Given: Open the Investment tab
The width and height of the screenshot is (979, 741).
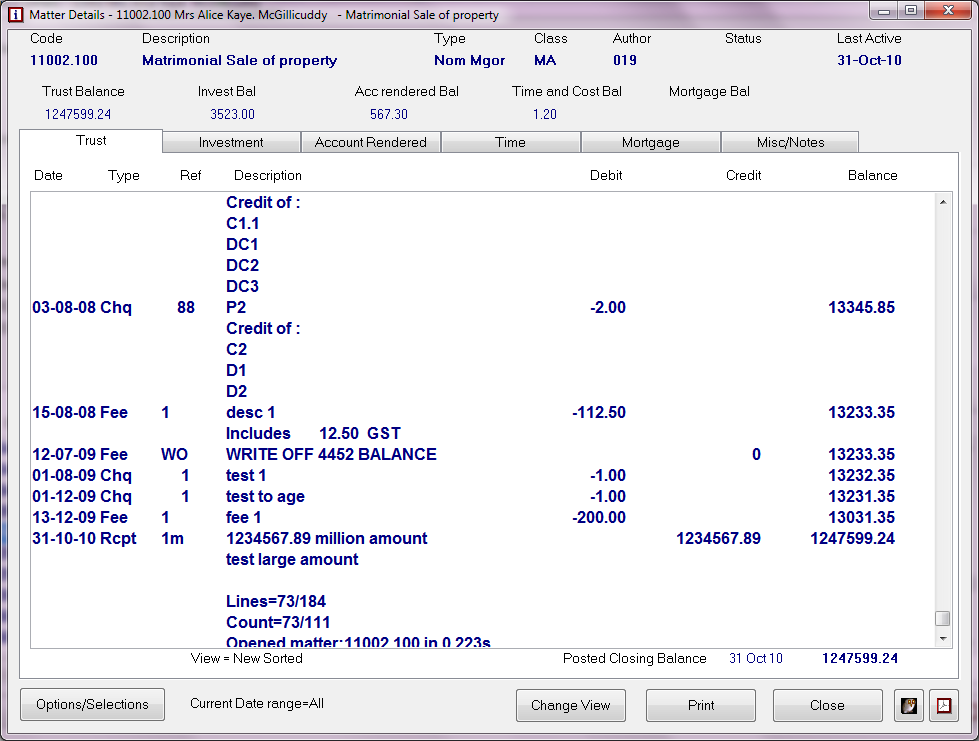Looking at the screenshot, I should click(231, 142).
